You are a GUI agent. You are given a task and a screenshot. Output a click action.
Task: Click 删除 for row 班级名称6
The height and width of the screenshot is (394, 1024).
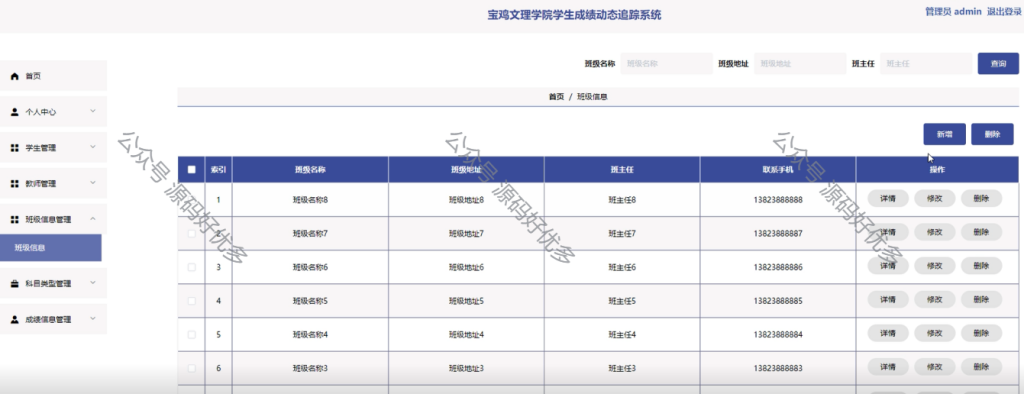981,266
